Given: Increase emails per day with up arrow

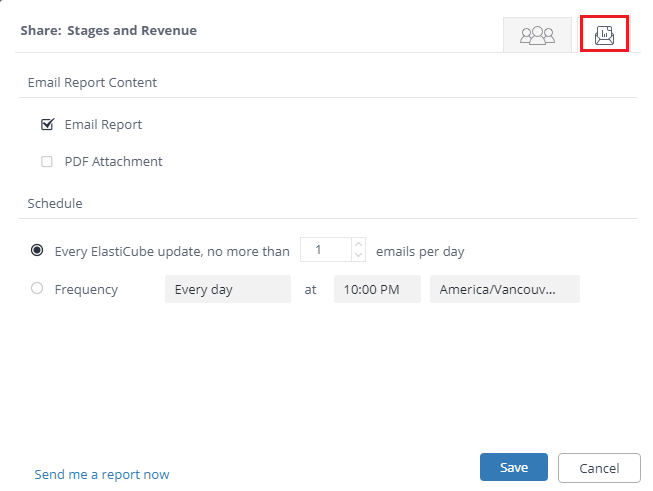Looking at the screenshot, I should 359,245.
